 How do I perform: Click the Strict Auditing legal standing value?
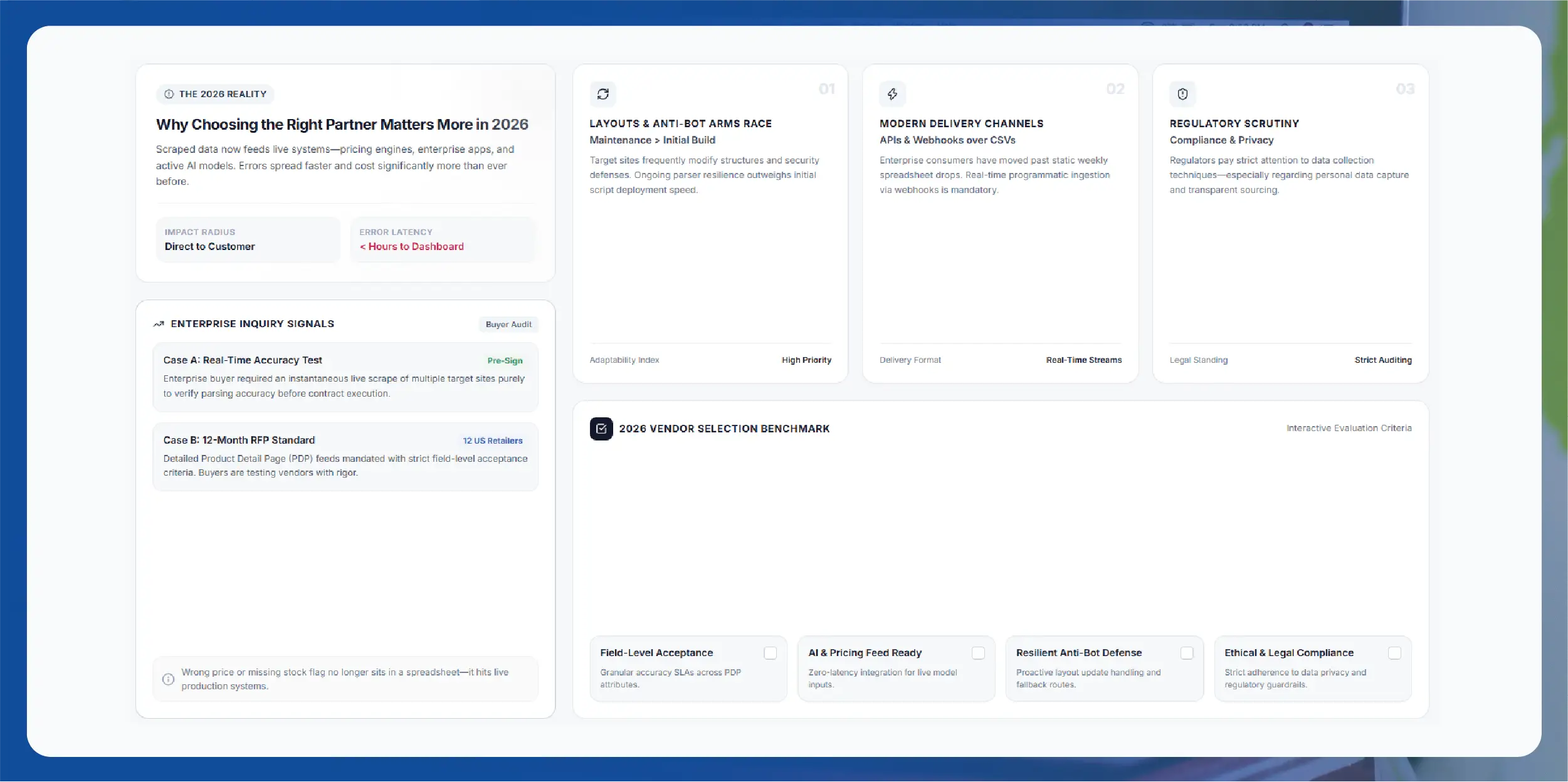(1383, 360)
